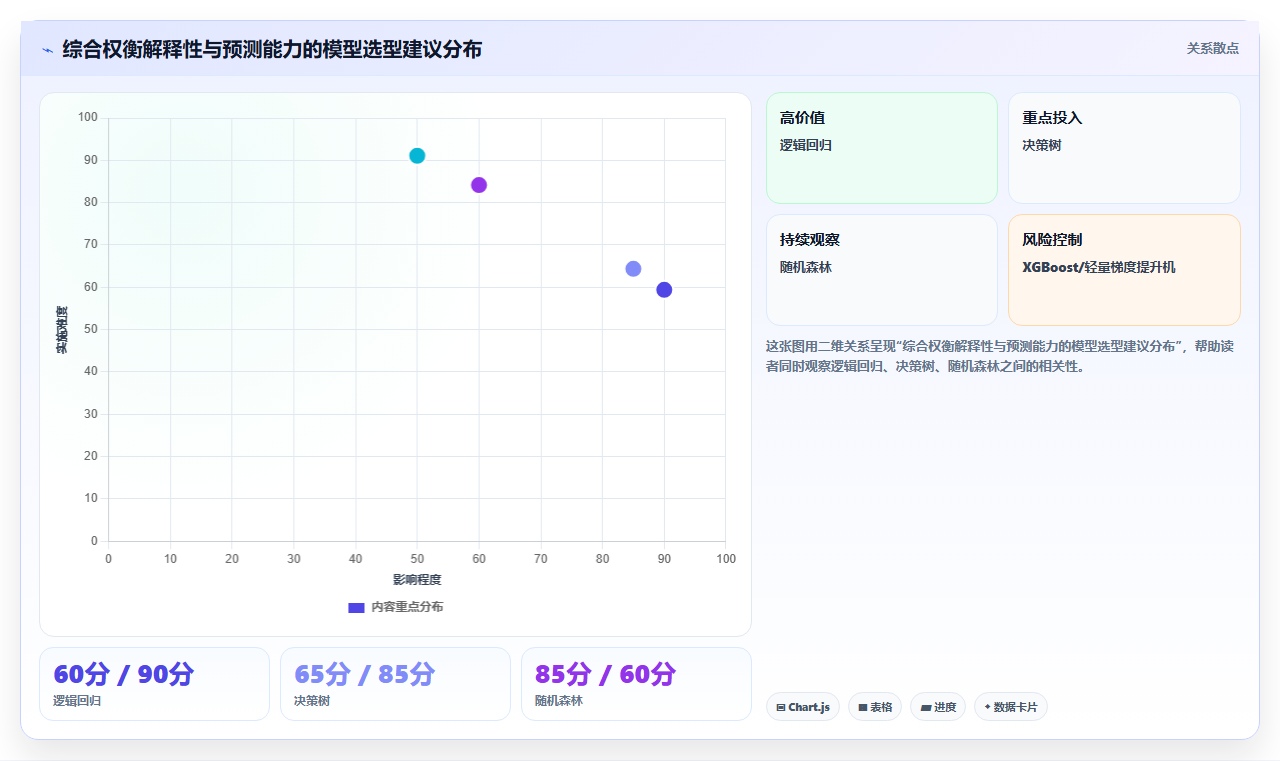
Task: Select the 数据卡片 tag chip
Action: 1011,707
